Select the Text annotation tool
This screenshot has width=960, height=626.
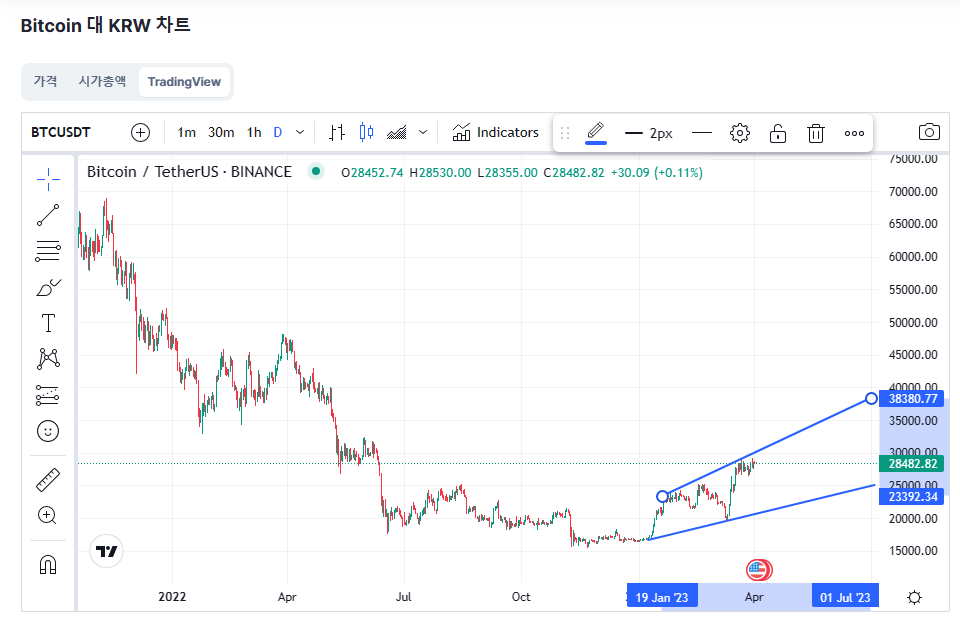point(48,323)
